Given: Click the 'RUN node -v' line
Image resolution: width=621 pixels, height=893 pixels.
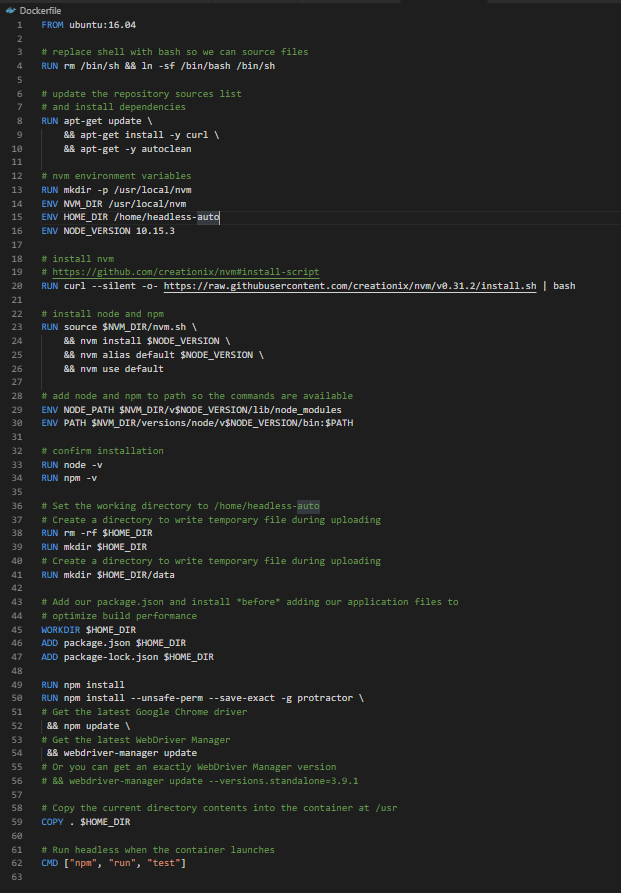Looking at the screenshot, I should coord(72,465).
